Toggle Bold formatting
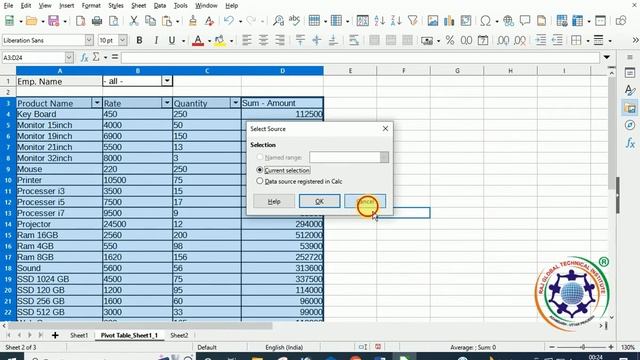The image size is (640, 360). pyautogui.click(x=139, y=40)
